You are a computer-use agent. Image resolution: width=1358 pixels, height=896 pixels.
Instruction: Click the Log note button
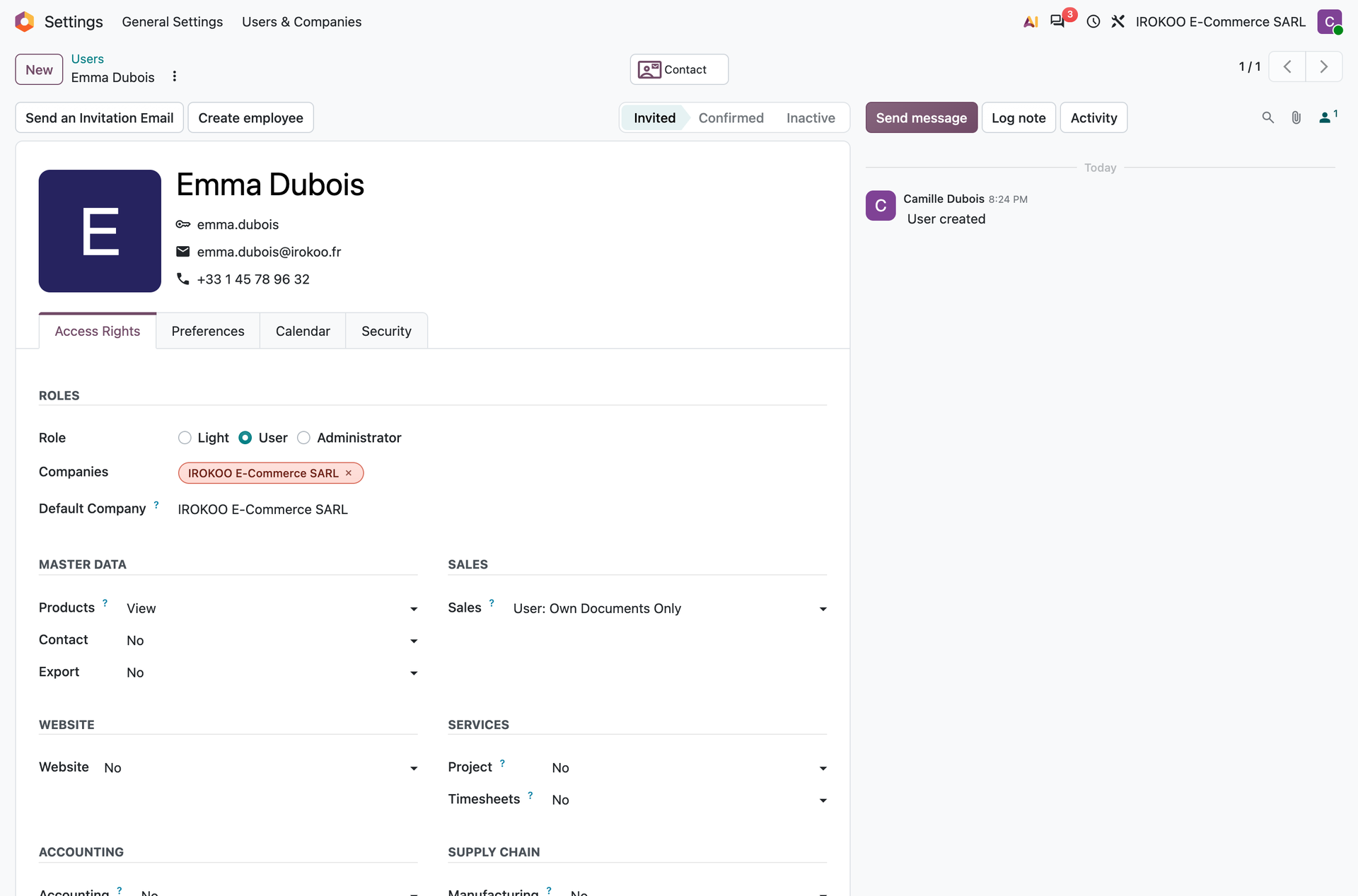(x=1018, y=117)
